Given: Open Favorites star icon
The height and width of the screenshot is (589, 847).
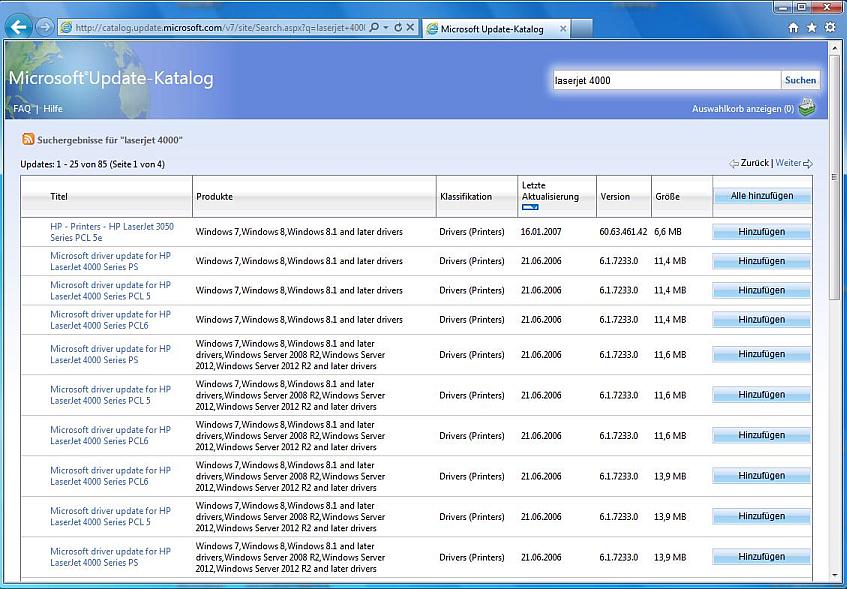Looking at the screenshot, I should click(x=811, y=28).
